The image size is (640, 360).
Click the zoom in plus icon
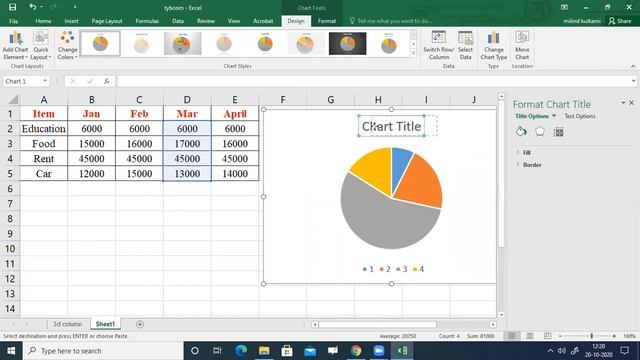click(614, 336)
